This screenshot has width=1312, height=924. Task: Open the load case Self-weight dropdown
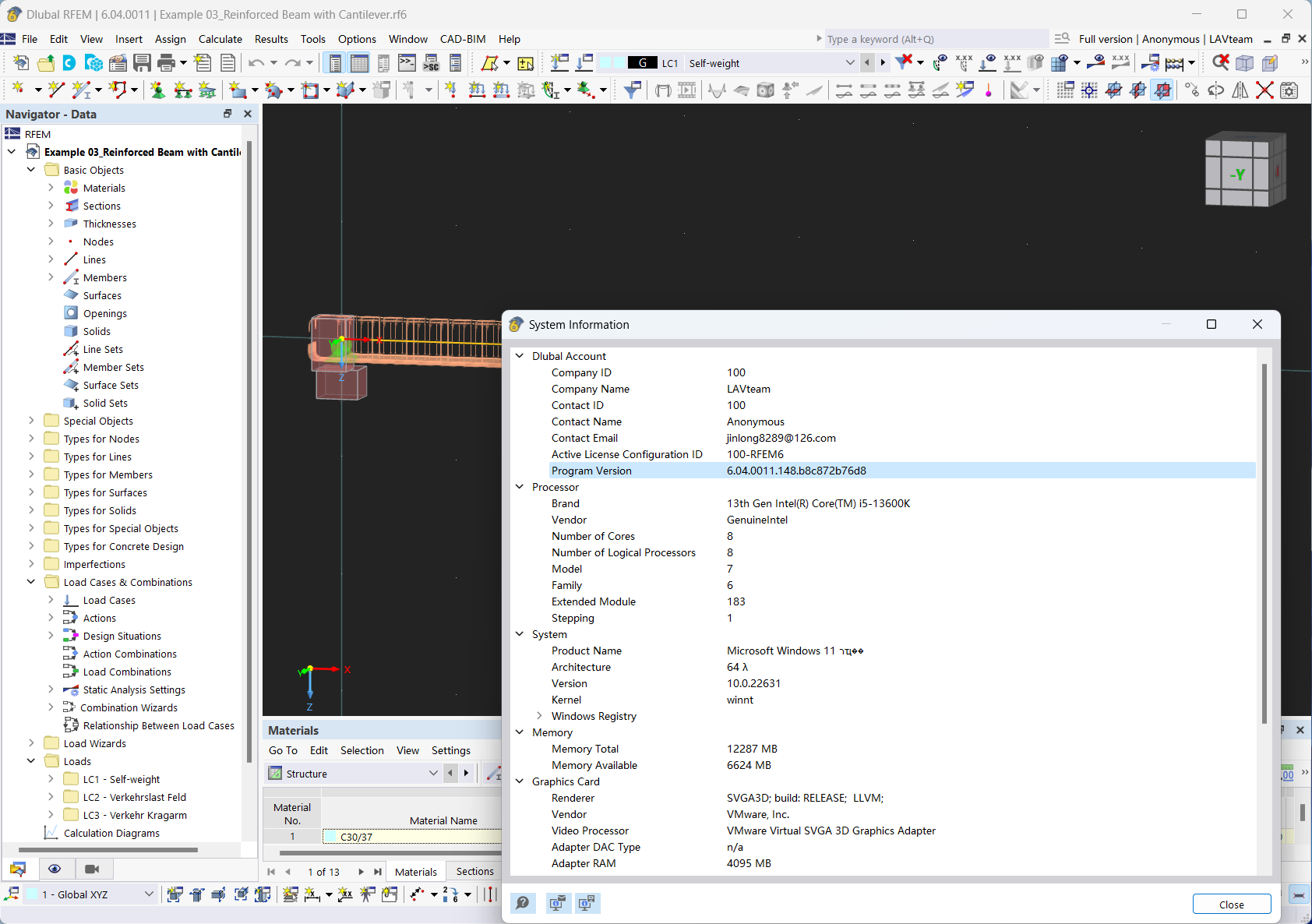click(x=850, y=63)
